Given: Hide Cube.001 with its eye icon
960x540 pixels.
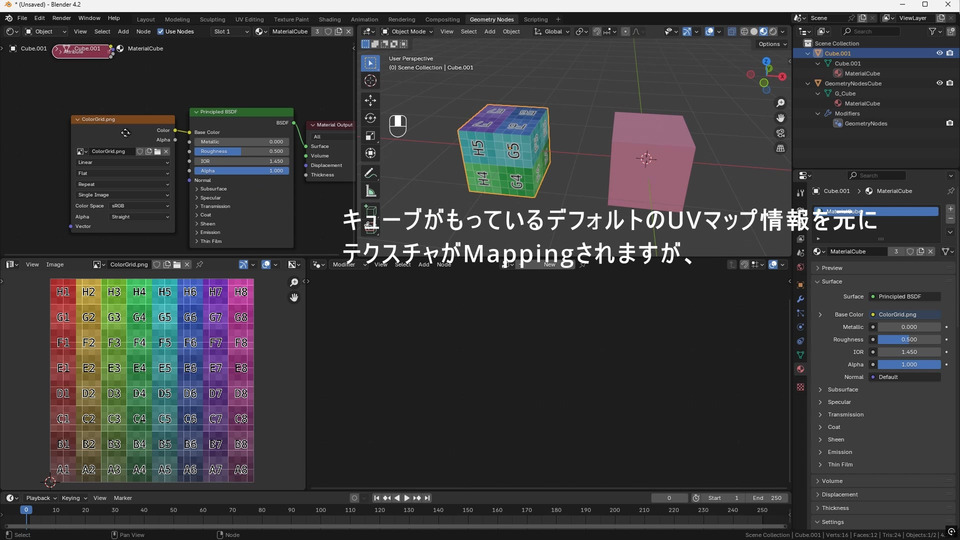Looking at the screenshot, I should (939, 53).
